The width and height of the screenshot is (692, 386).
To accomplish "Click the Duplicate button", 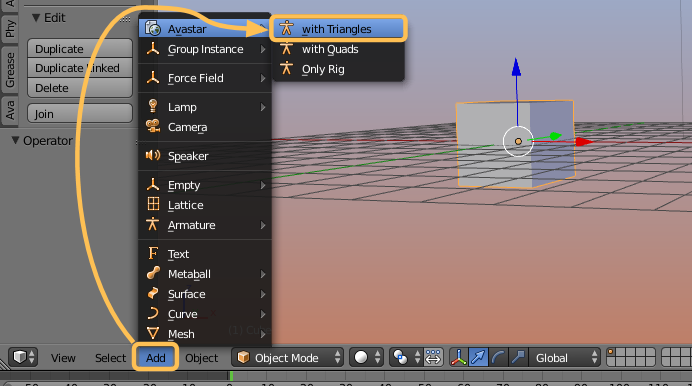I will point(80,49).
